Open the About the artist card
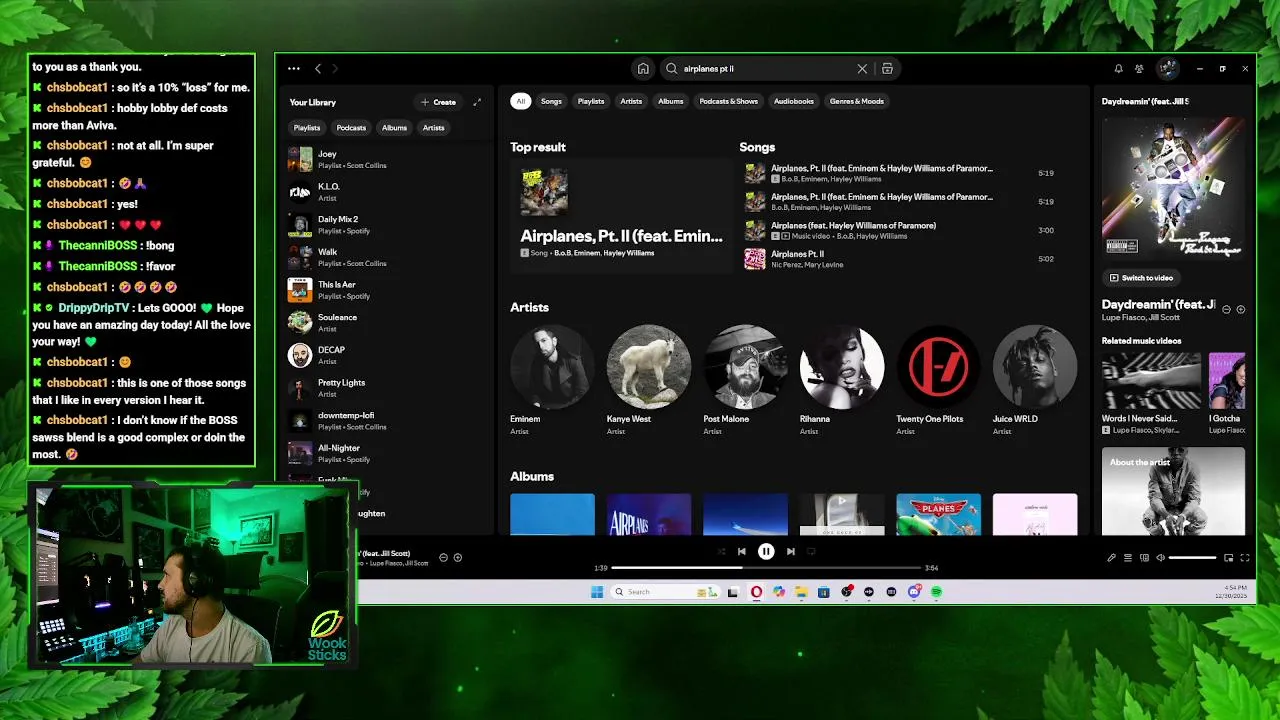Image resolution: width=1280 pixels, height=720 pixels. (1174, 492)
